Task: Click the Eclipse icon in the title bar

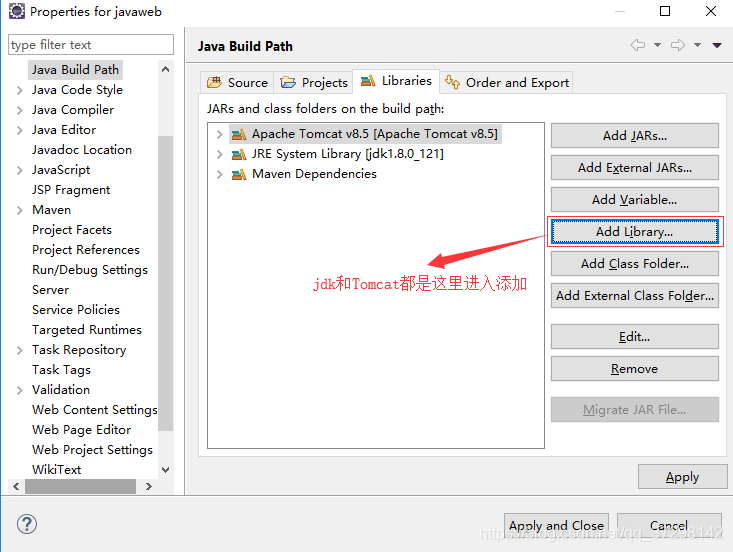Action: pyautogui.click(x=17, y=11)
